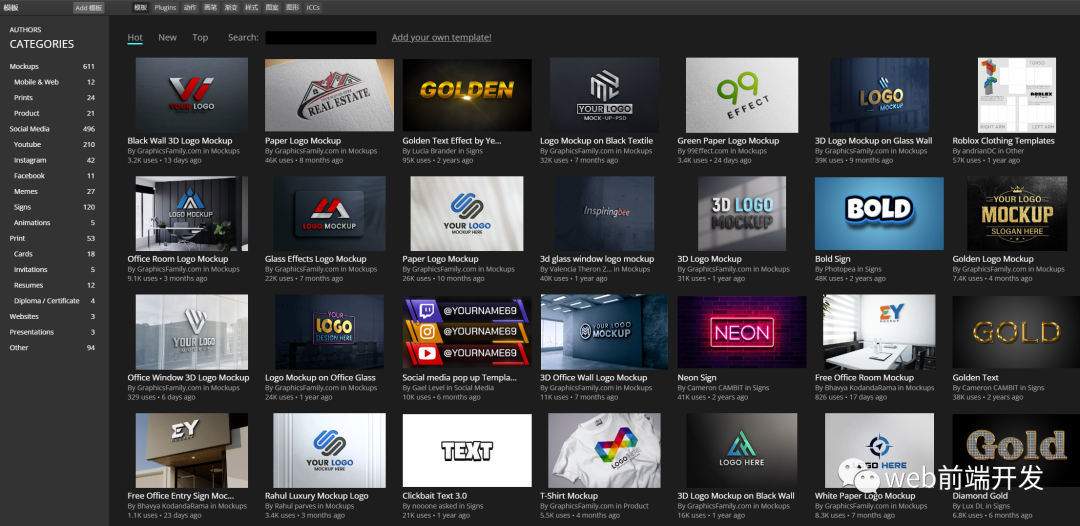
Task: Select the Invitations subcategory
Action: click(x=52, y=270)
